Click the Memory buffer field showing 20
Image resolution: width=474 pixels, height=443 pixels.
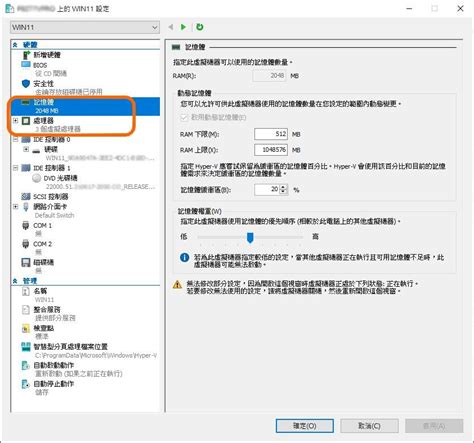click(x=267, y=190)
